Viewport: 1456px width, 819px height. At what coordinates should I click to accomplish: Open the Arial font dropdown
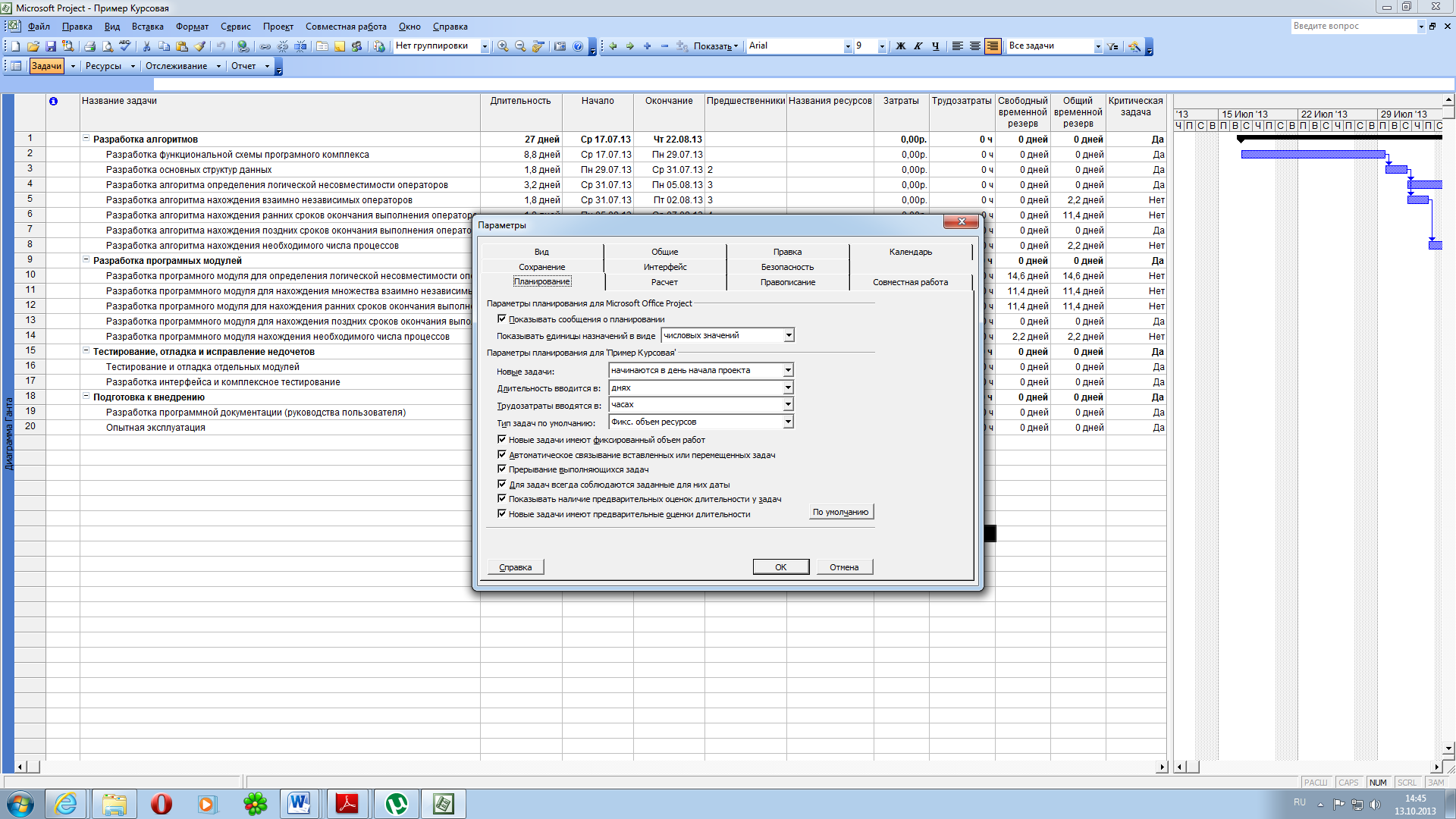[848, 46]
